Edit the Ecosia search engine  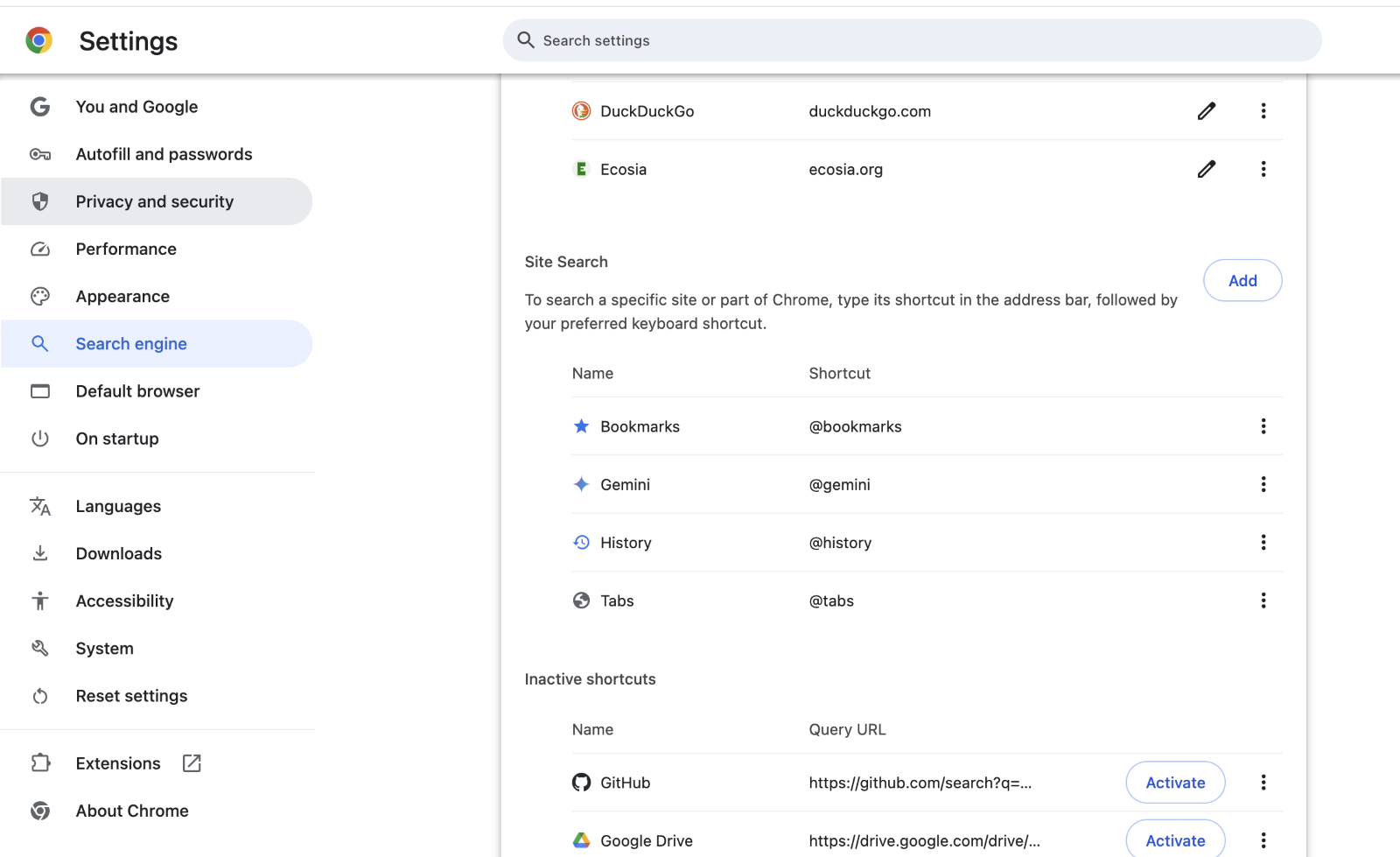(1207, 169)
